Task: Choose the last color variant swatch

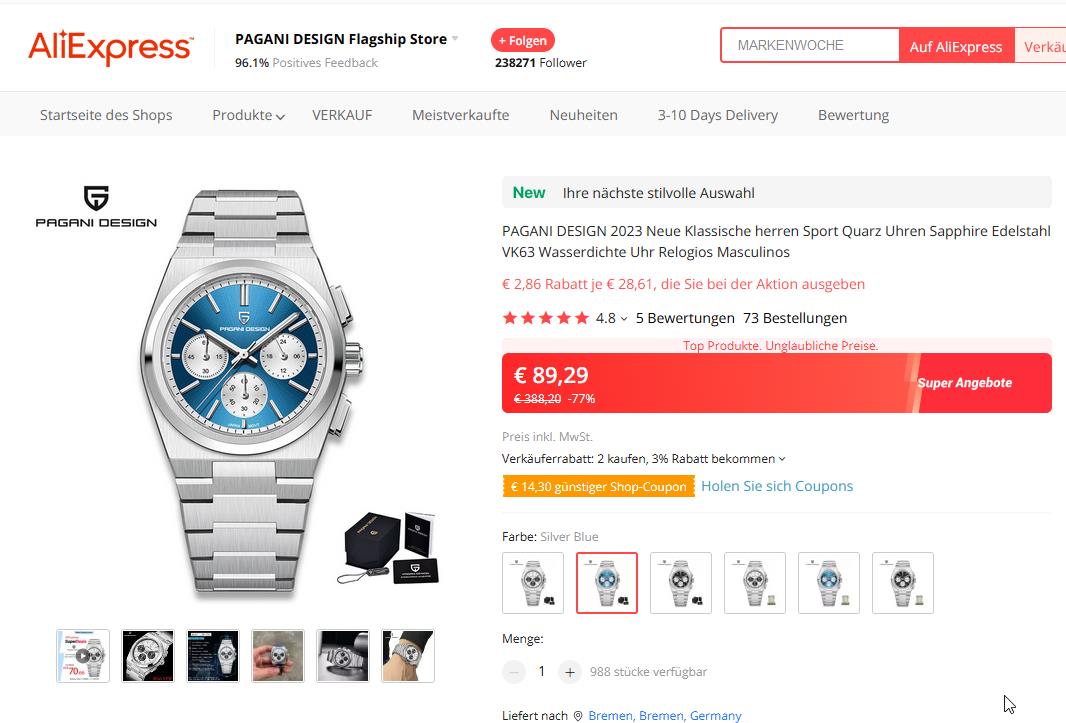Action: [x=903, y=583]
